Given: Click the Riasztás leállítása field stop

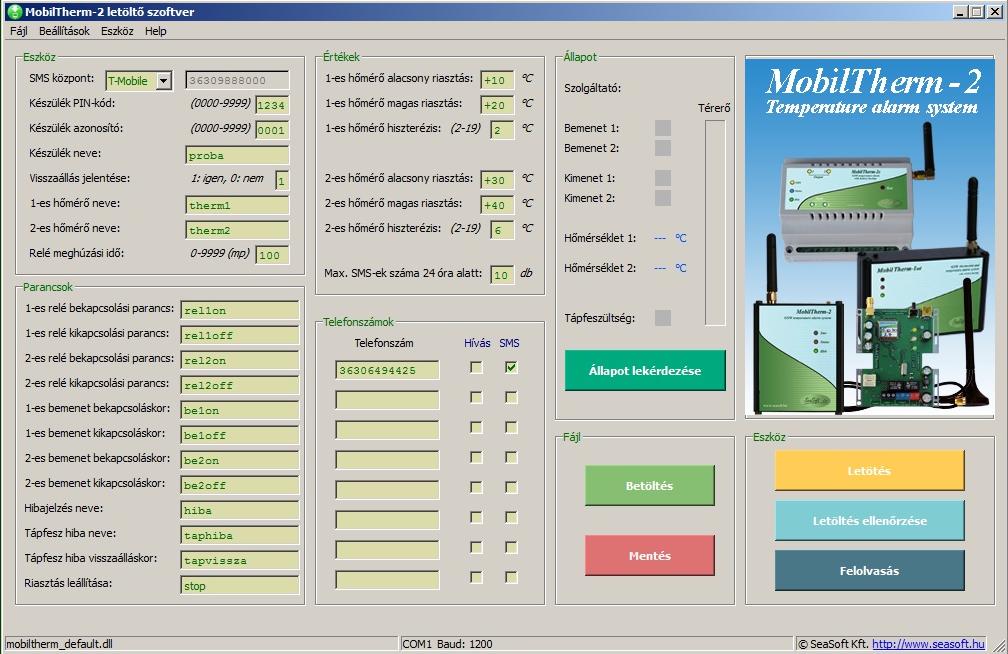Looking at the screenshot, I should click(240, 586).
